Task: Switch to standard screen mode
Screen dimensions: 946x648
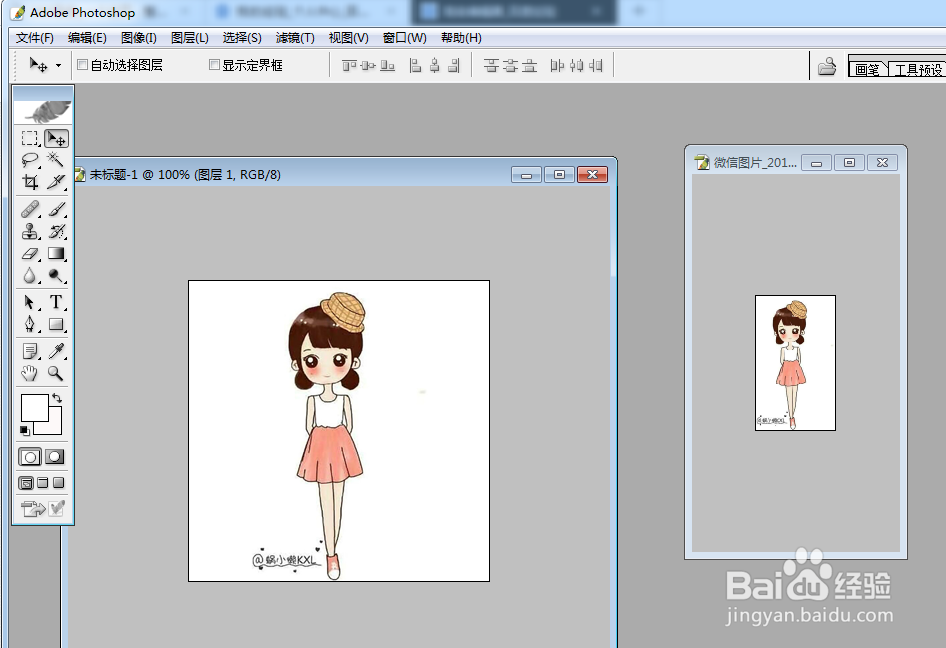Action: [26, 483]
